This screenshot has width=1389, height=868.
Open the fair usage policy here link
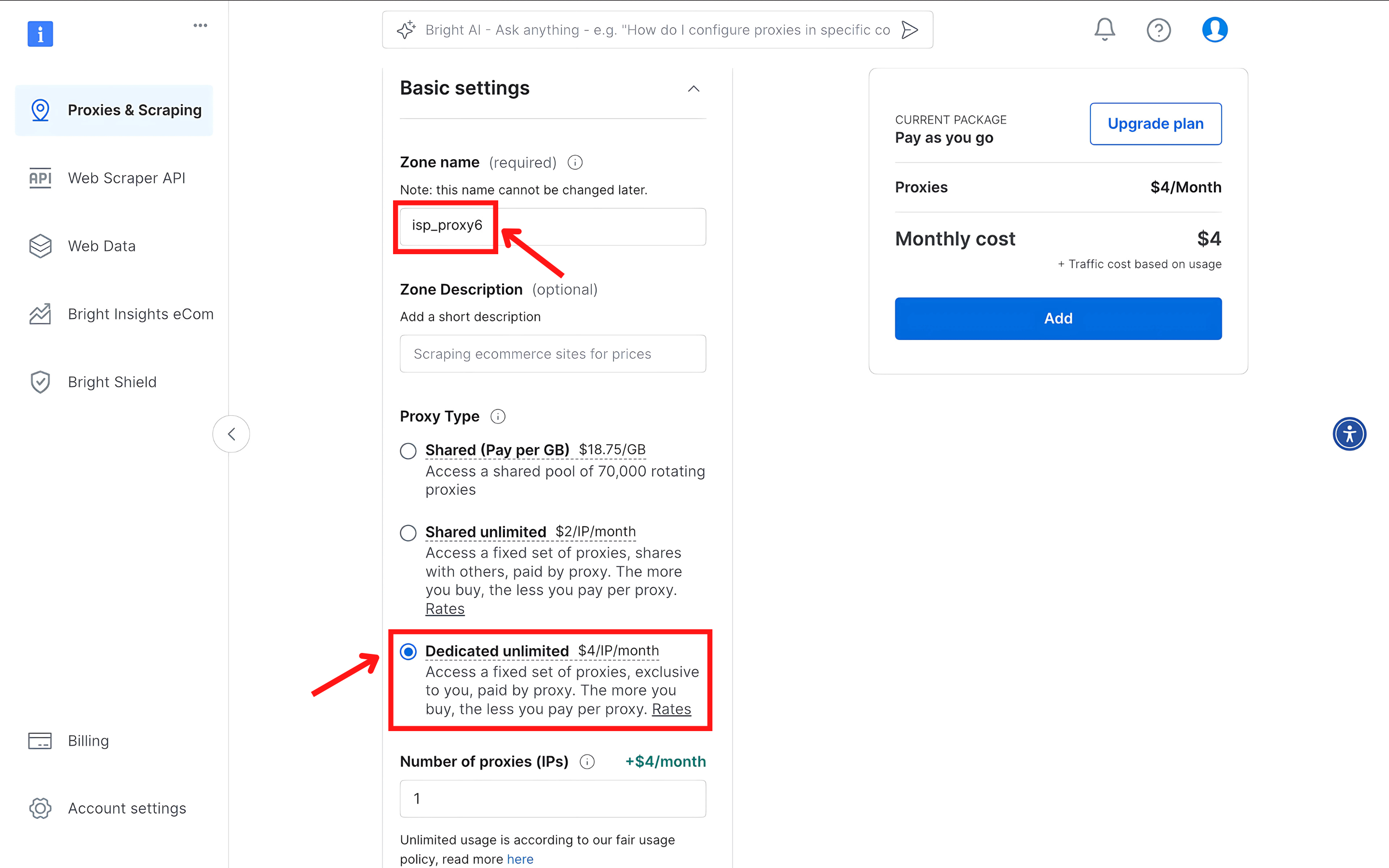tap(520, 859)
